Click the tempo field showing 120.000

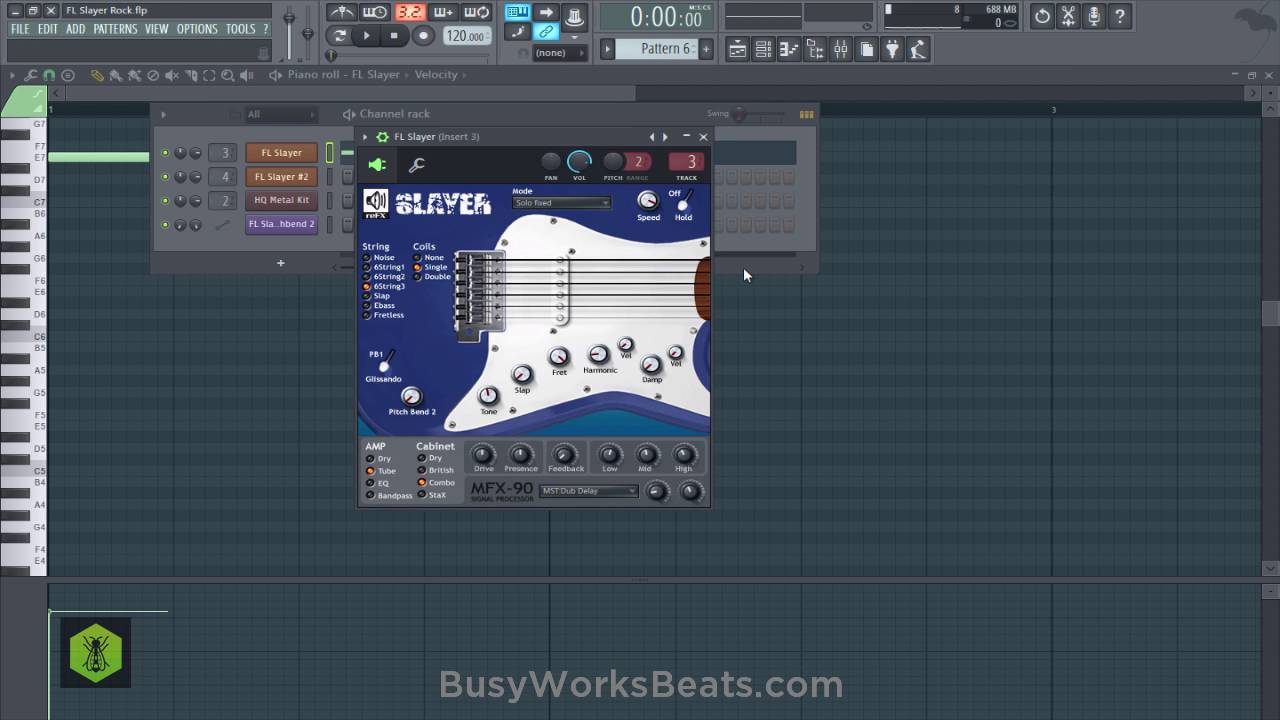(466, 36)
